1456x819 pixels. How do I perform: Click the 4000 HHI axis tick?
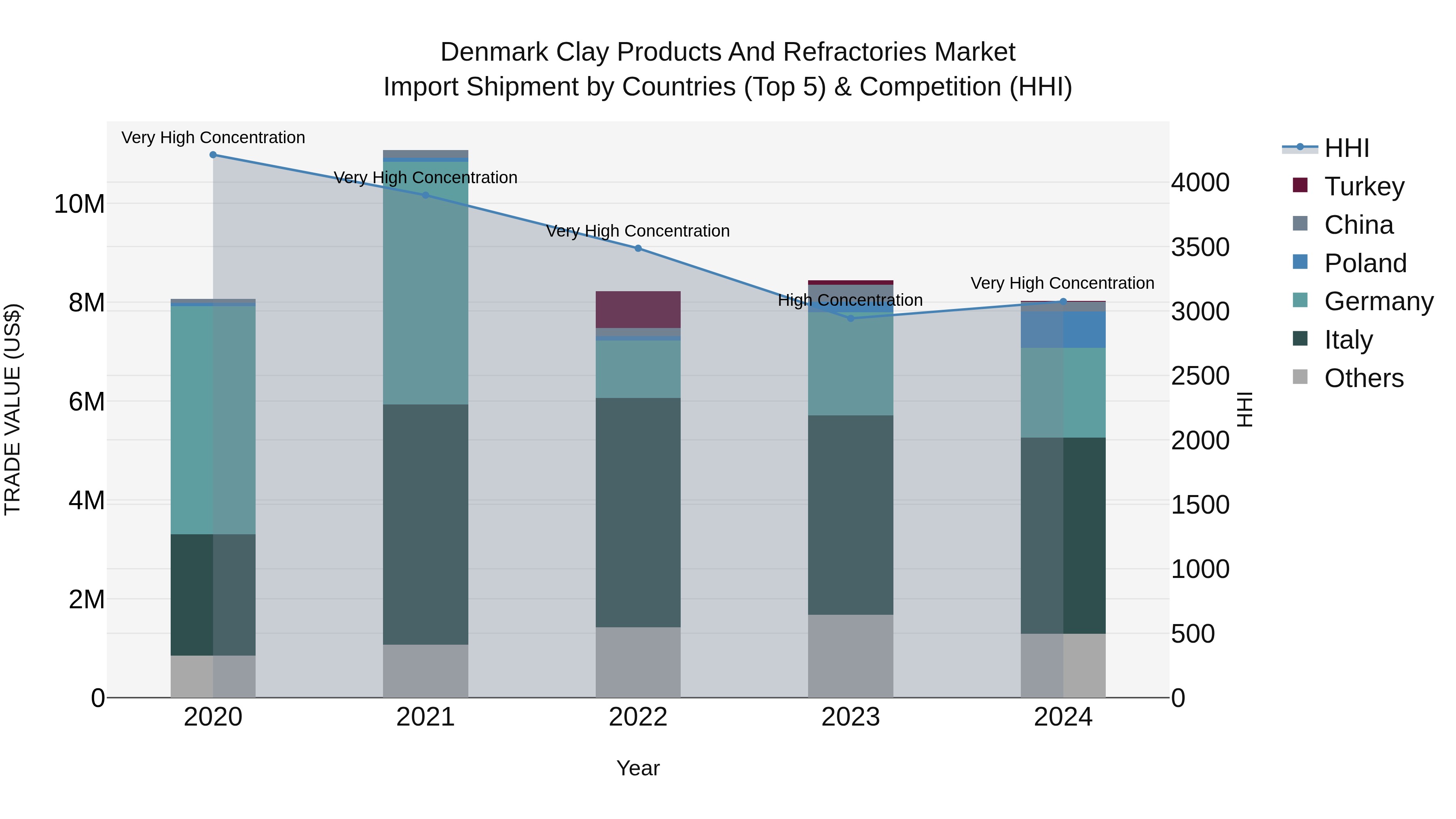coord(1200,182)
